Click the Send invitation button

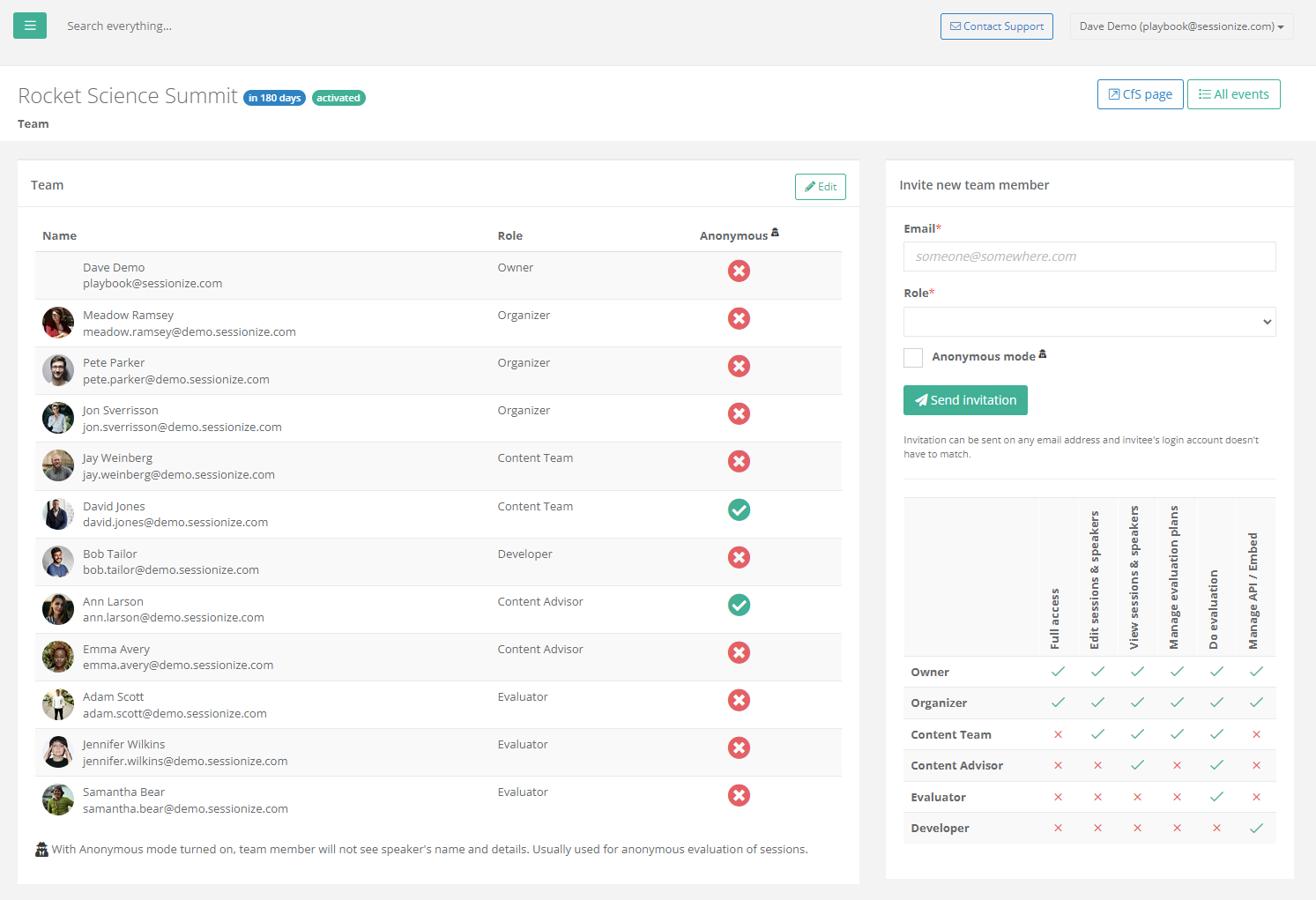(965, 400)
